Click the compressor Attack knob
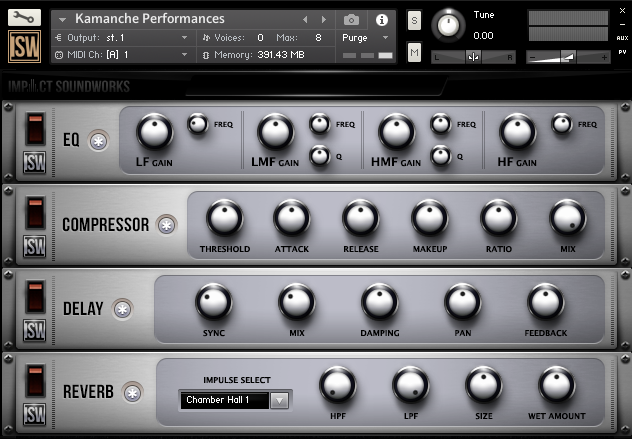 291,218
